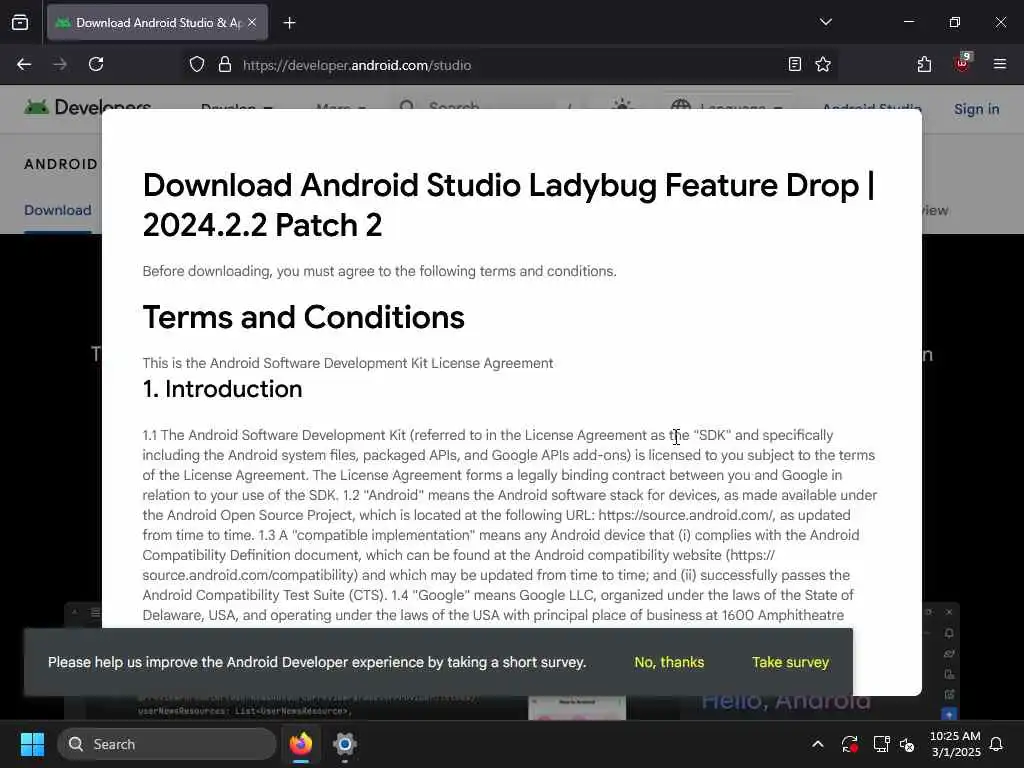Click the address bar URL field
The height and width of the screenshot is (768, 1024).
click(x=509, y=65)
